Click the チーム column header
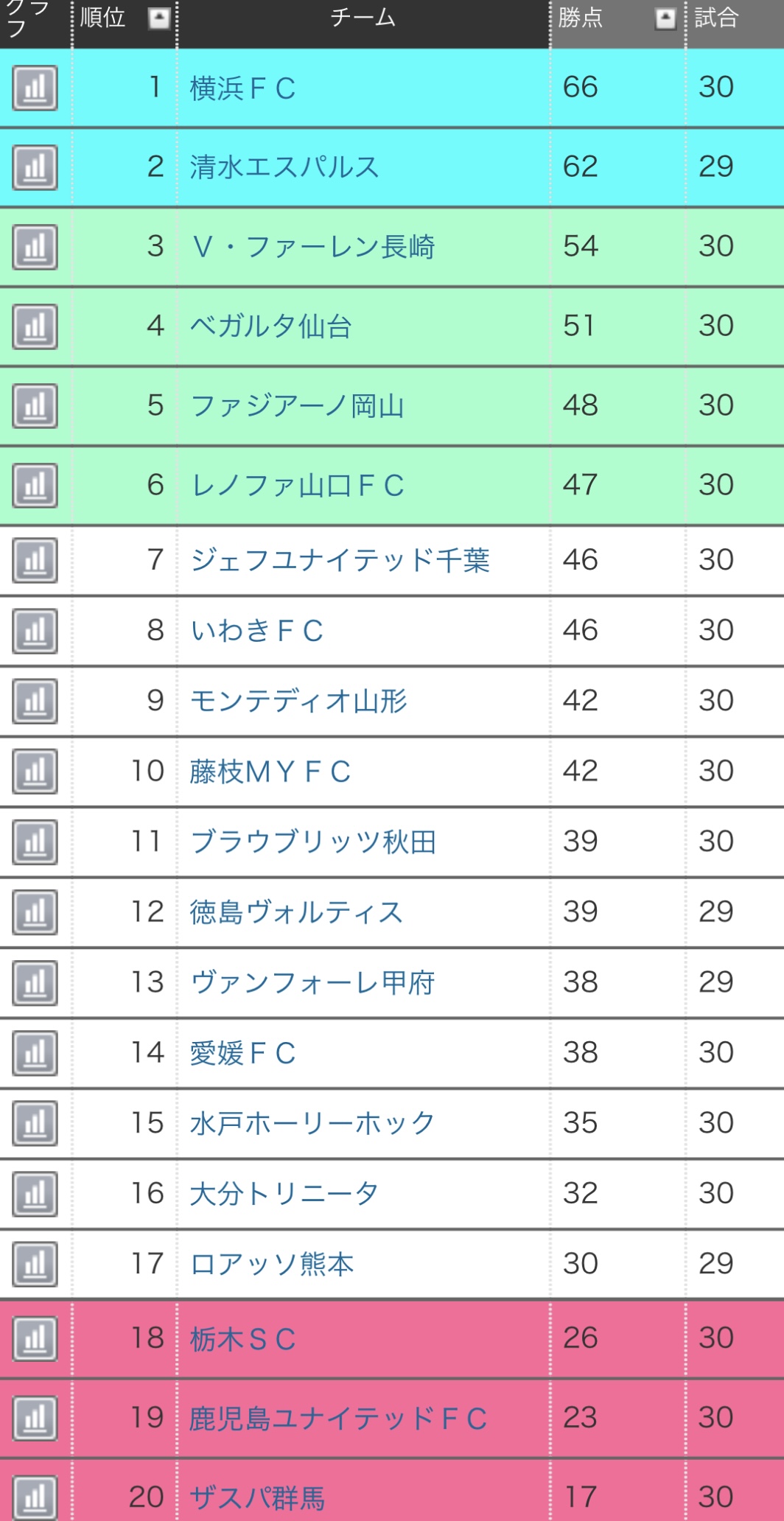The image size is (784, 1521). click(x=363, y=18)
